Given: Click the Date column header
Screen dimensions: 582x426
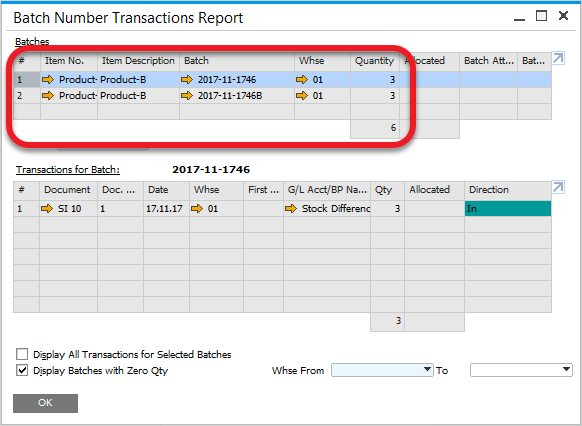Looking at the screenshot, I should [166, 190].
